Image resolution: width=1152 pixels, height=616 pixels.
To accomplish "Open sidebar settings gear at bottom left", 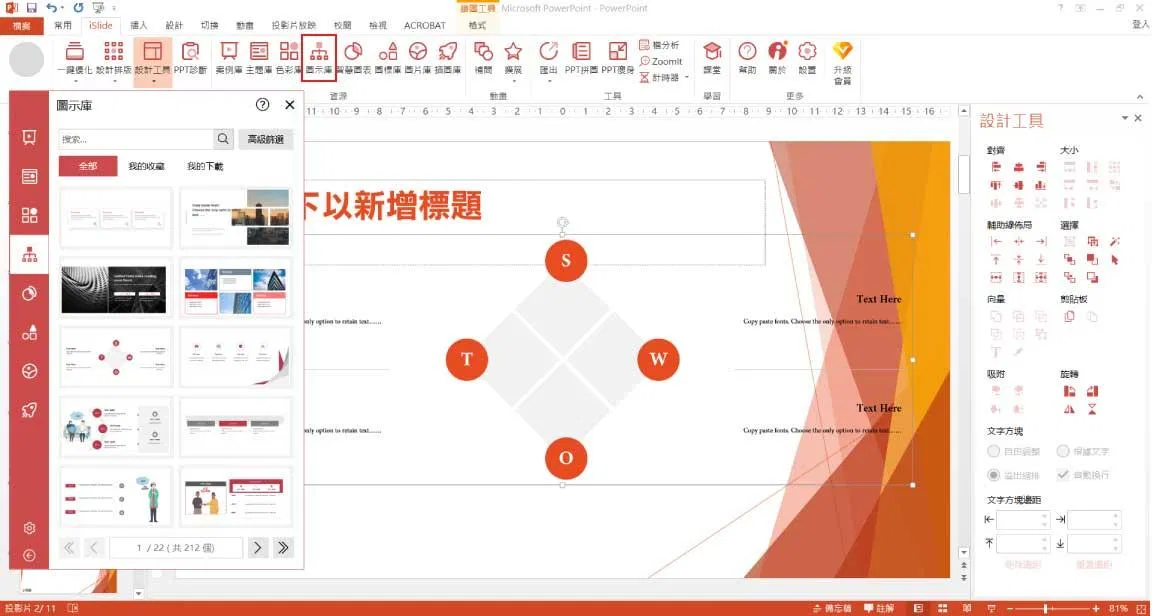I will point(29,528).
